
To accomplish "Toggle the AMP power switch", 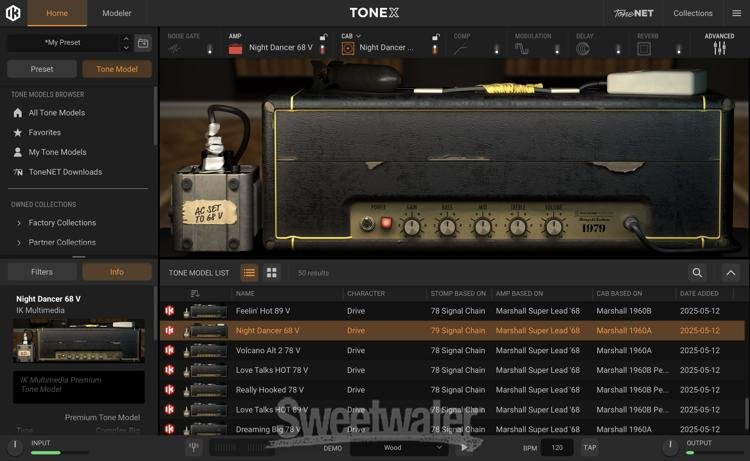I will coord(322,49).
